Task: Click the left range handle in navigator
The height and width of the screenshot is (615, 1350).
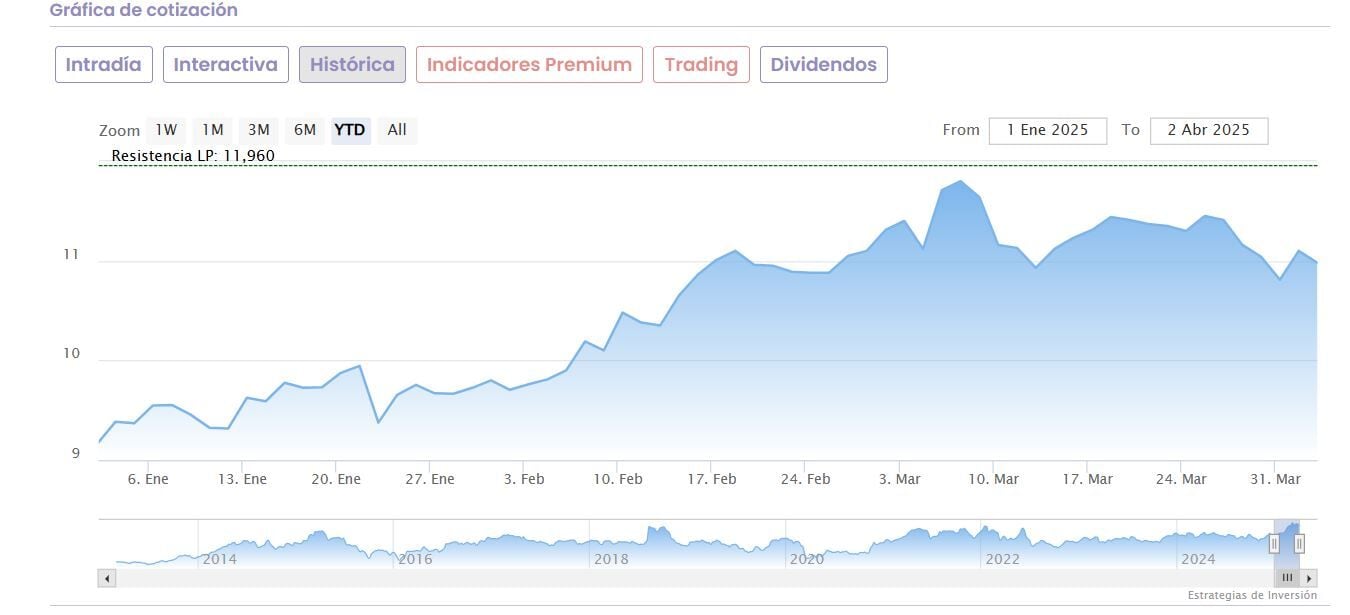Action: [1274, 543]
